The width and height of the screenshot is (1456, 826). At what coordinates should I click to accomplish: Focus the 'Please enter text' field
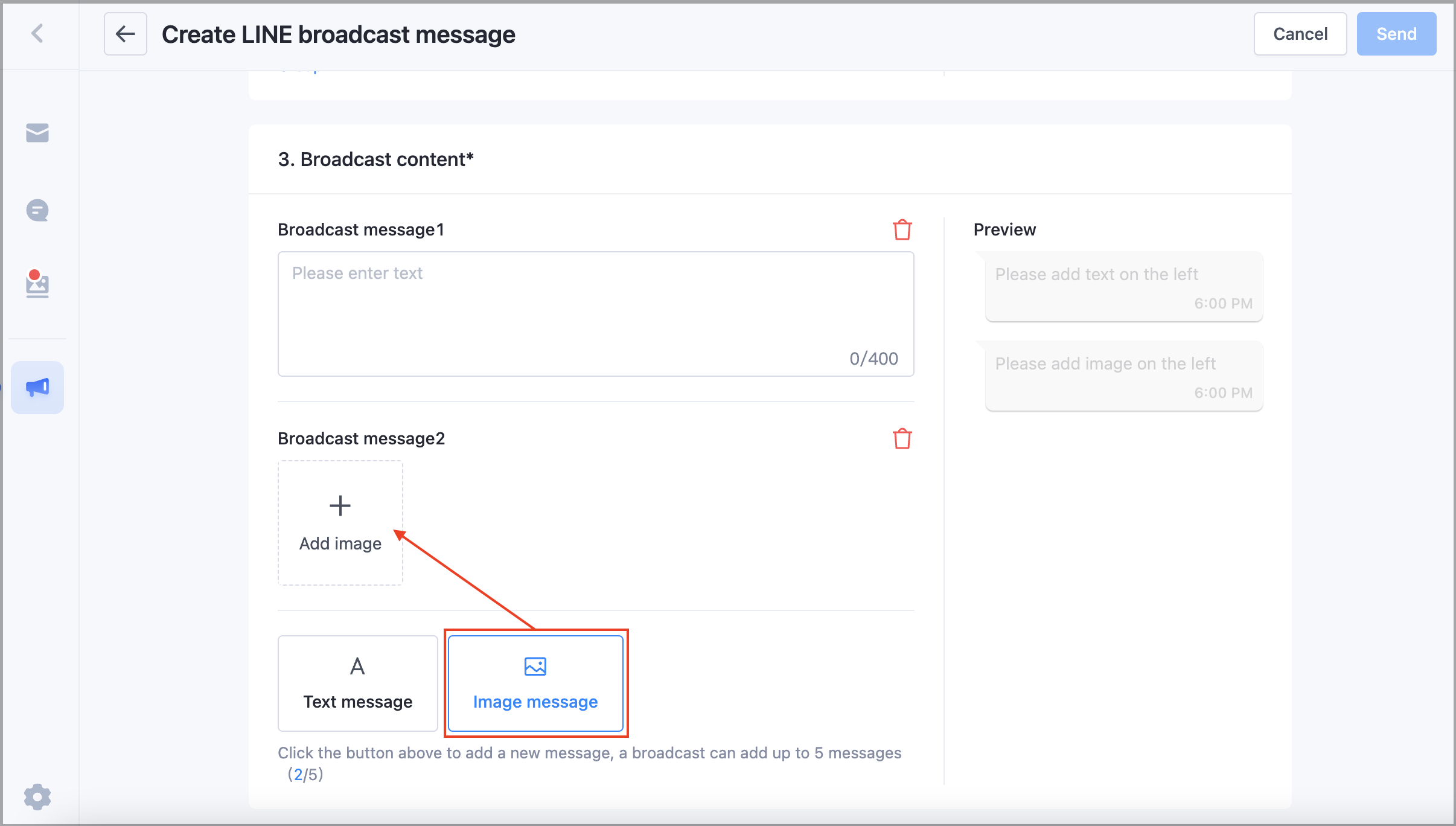click(x=596, y=314)
